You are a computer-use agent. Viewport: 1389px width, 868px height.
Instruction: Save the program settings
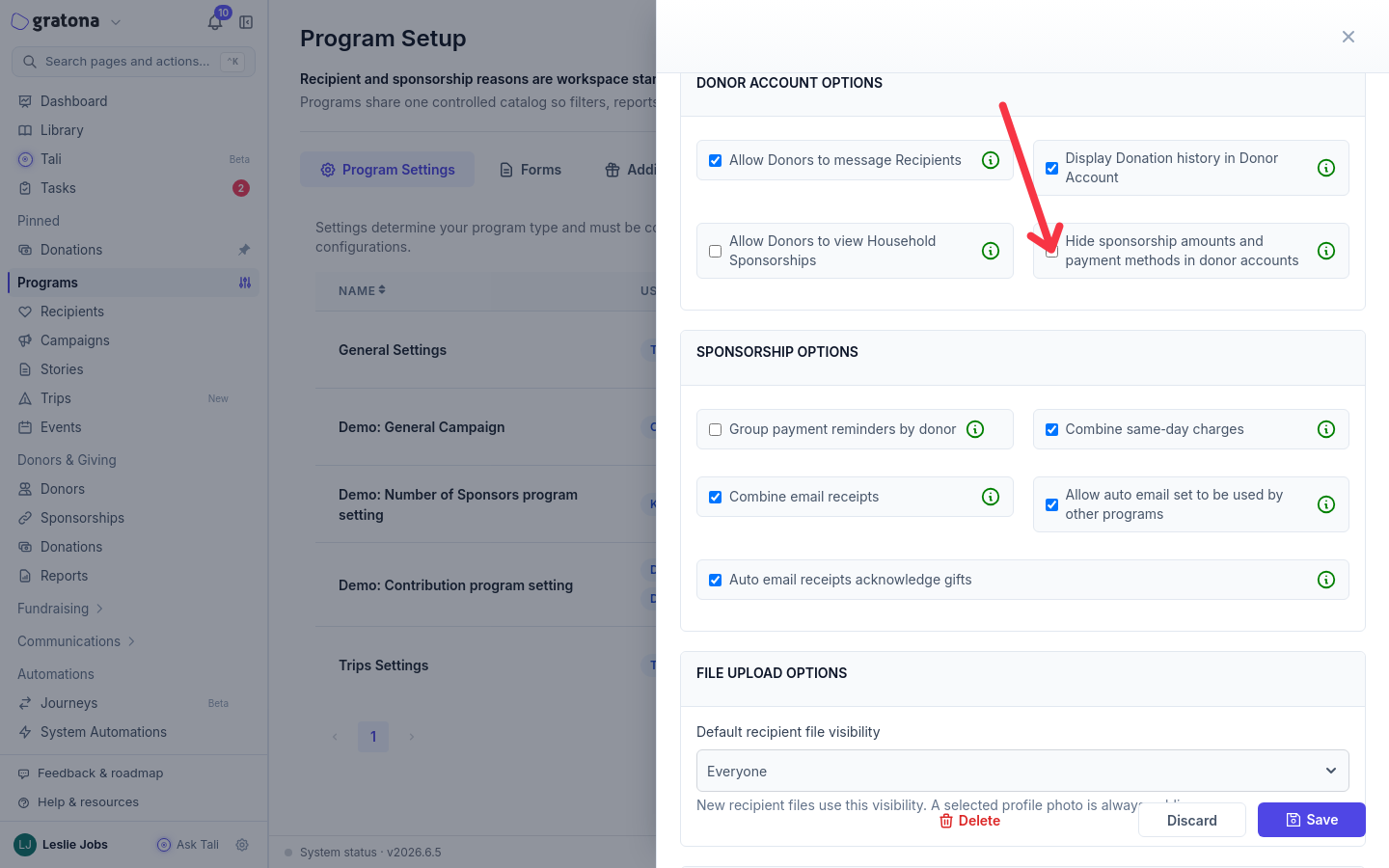tap(1312, 820)
